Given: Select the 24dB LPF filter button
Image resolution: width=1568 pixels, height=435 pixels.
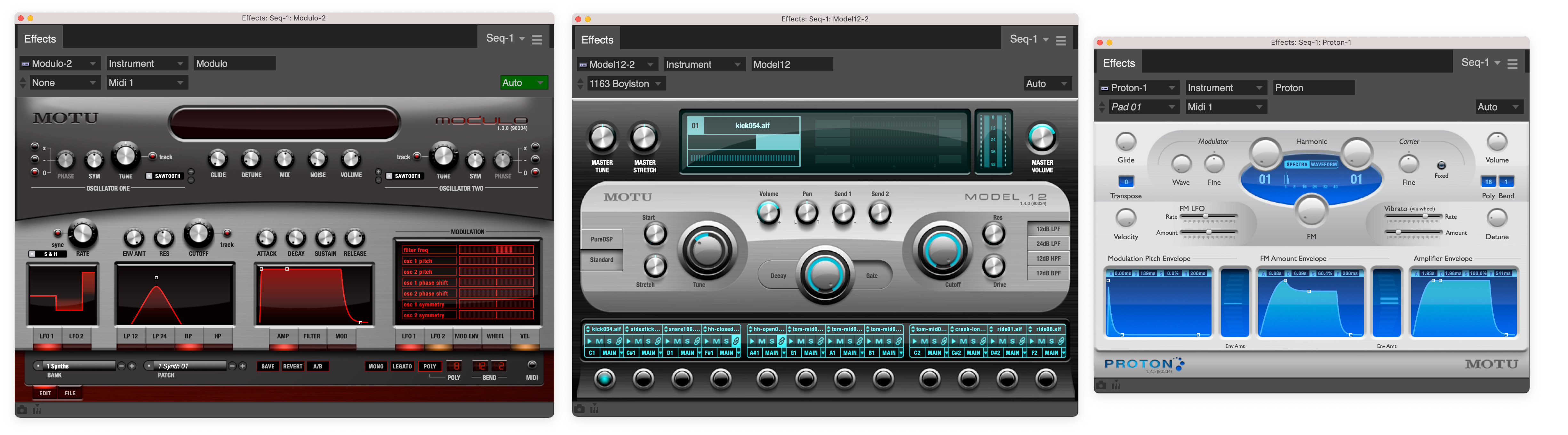Looking at the screenshot, I should 1048,244.
